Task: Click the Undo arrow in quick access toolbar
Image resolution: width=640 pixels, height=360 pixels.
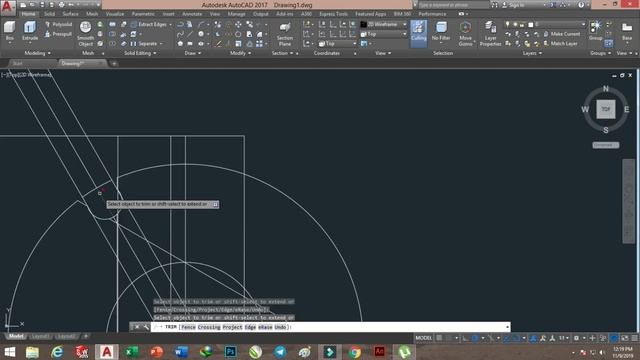Action: (71, 5)
